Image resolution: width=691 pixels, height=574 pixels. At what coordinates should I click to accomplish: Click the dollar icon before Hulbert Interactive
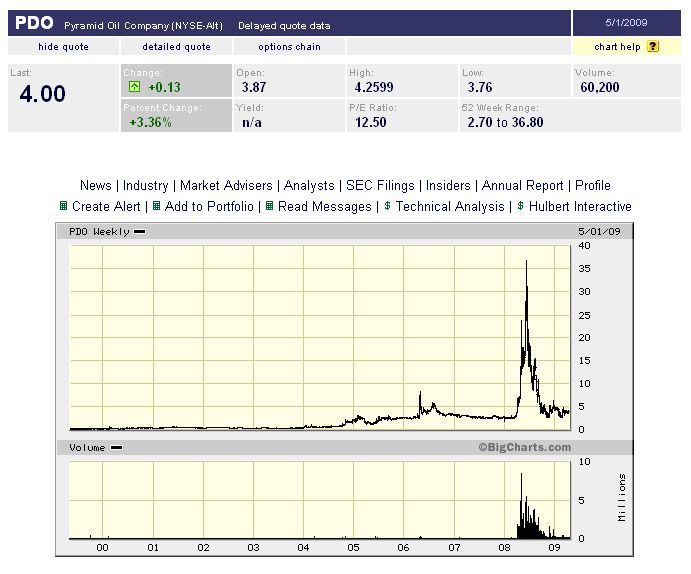[520, 206]
